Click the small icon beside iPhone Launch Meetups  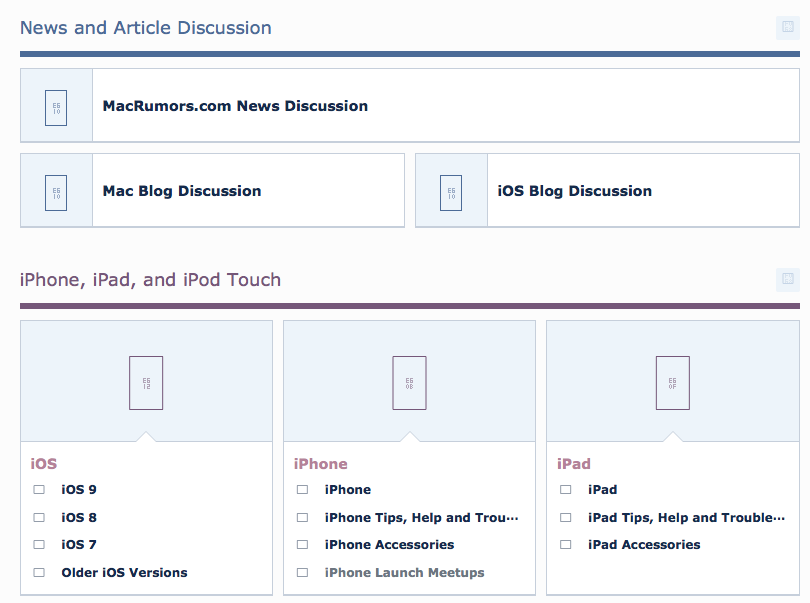click(303, 573)
